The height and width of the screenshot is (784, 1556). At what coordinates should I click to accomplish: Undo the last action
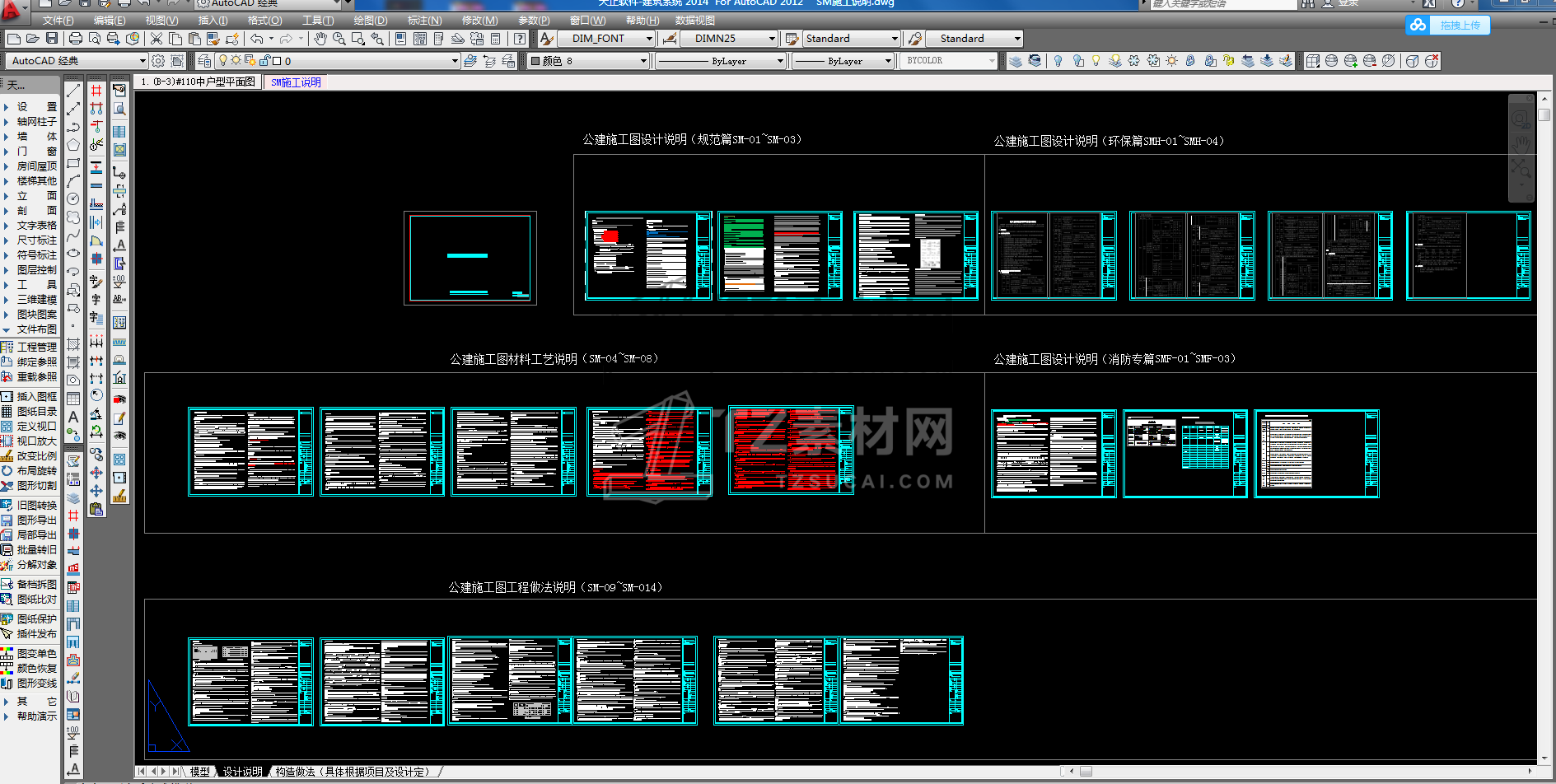click(257, 39)
